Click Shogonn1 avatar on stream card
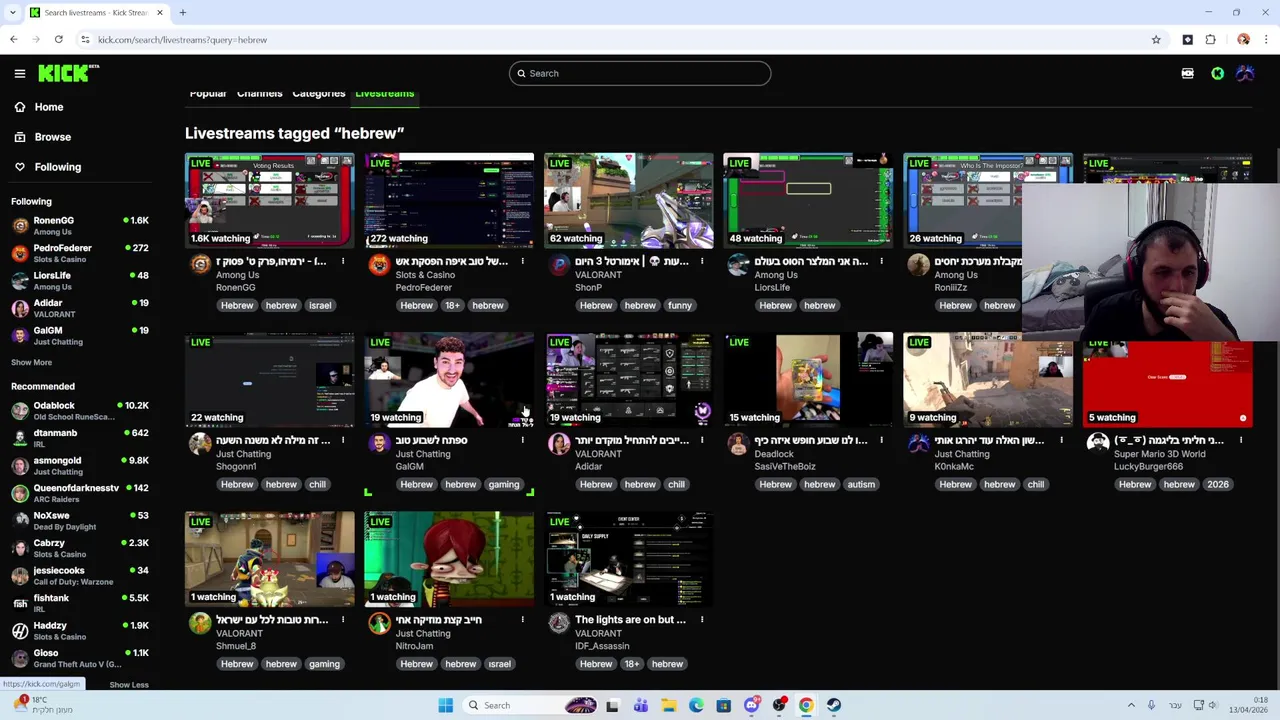Image resolution: width=1280 pixels, height=720 pixels. pos(200,443)
